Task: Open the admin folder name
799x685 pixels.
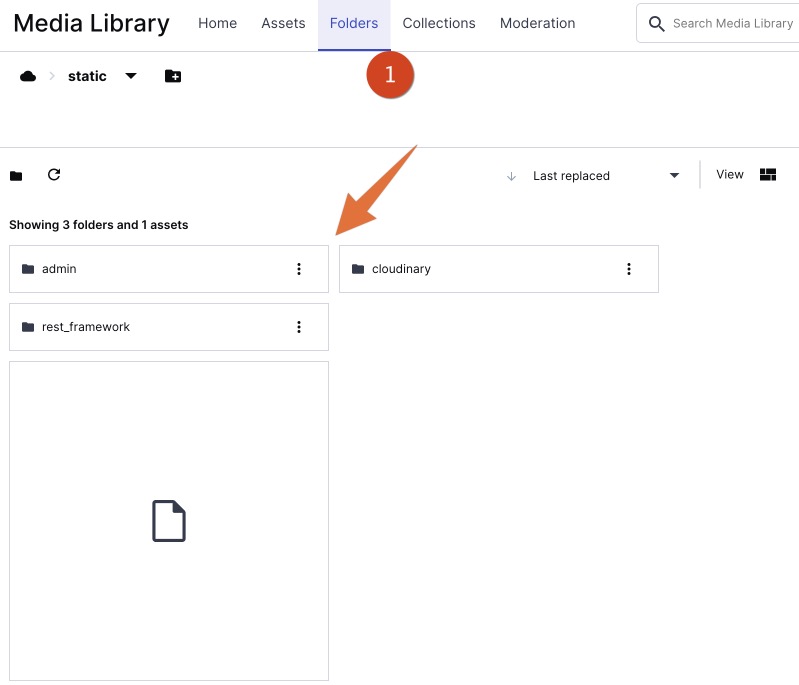Action: 59,269
